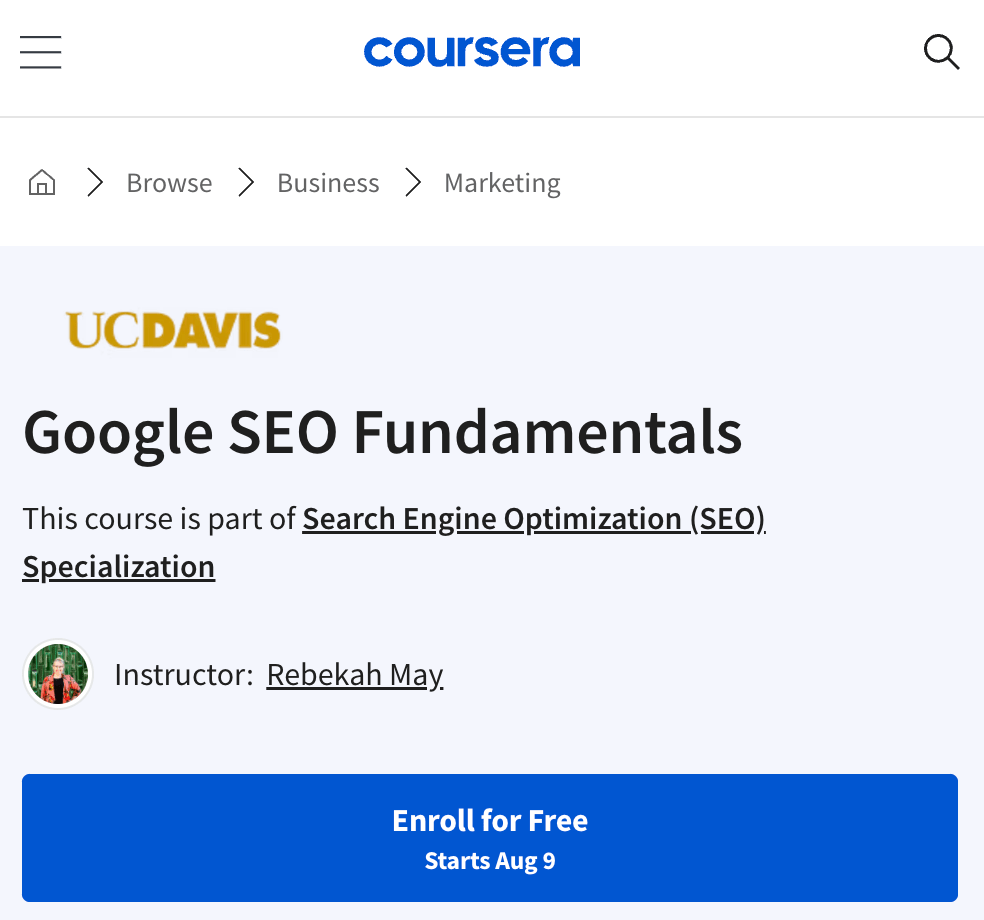The image size is (984, 920).
Task: Click the UC Davis logo
Action: [x=173, y=330]
